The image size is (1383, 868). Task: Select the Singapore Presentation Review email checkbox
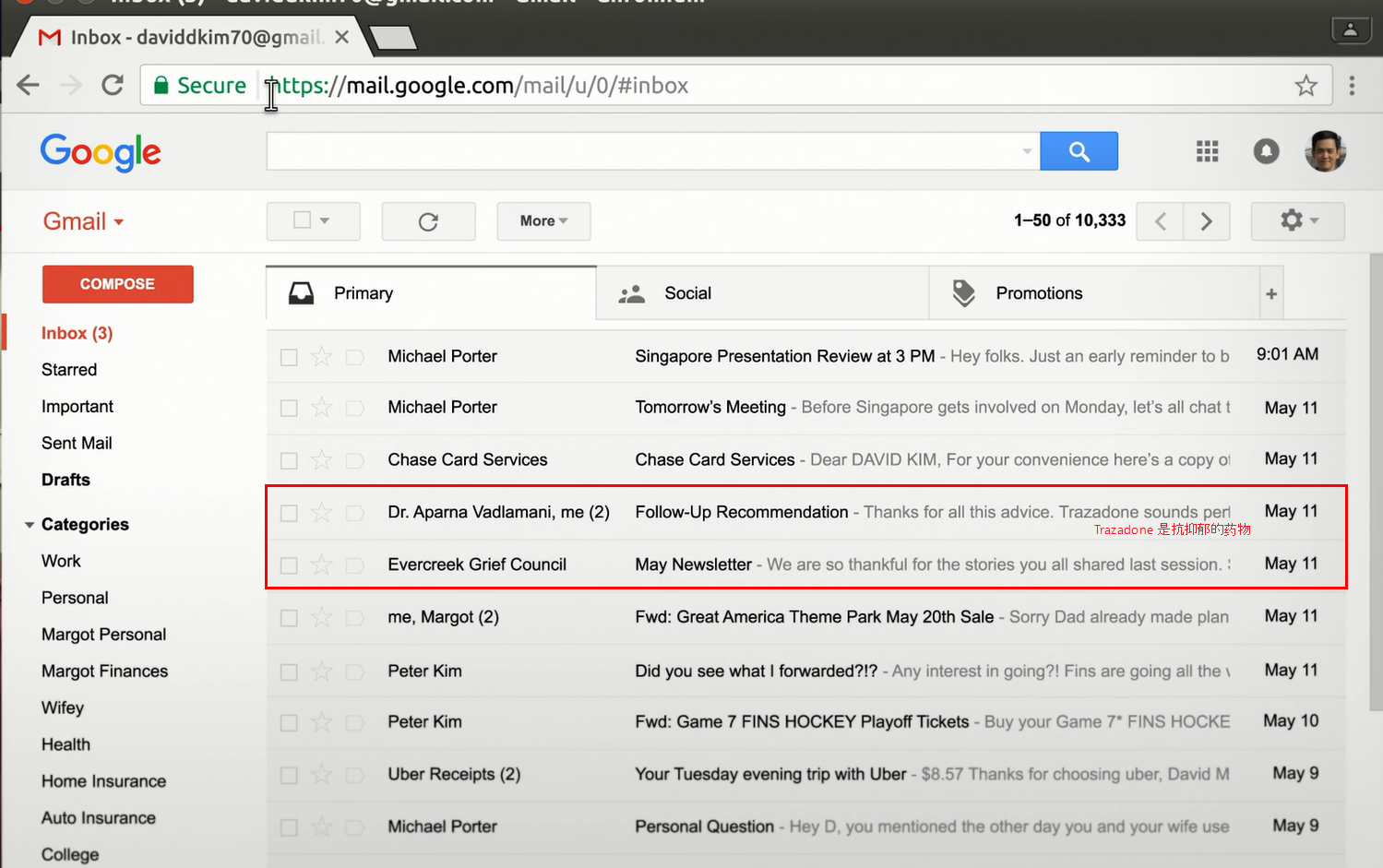[x=289, y=357]
